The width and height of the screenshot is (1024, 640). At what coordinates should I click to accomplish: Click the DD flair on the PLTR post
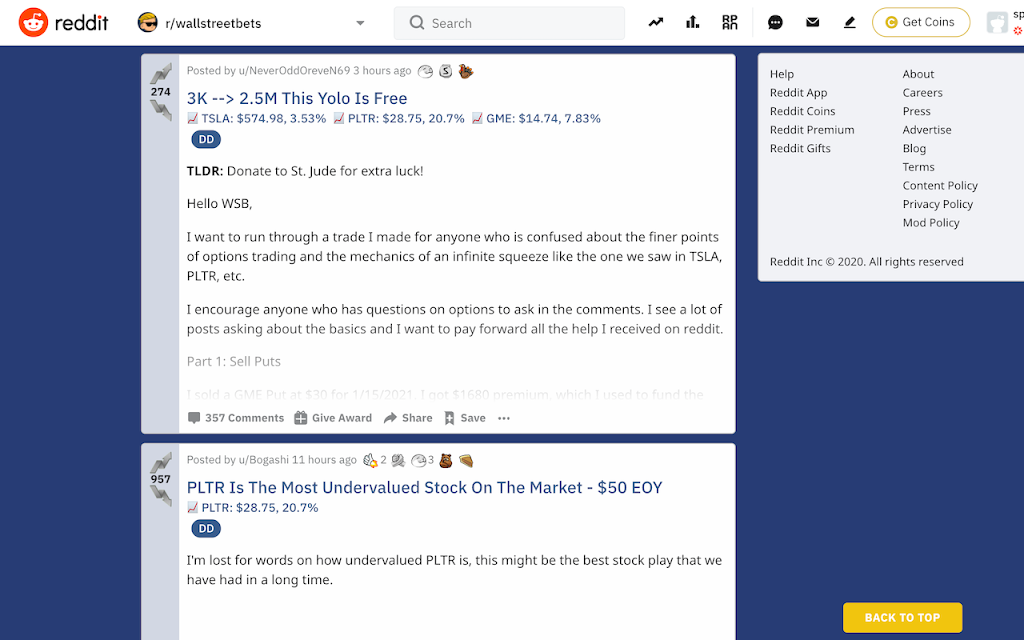tap(206, 528)
